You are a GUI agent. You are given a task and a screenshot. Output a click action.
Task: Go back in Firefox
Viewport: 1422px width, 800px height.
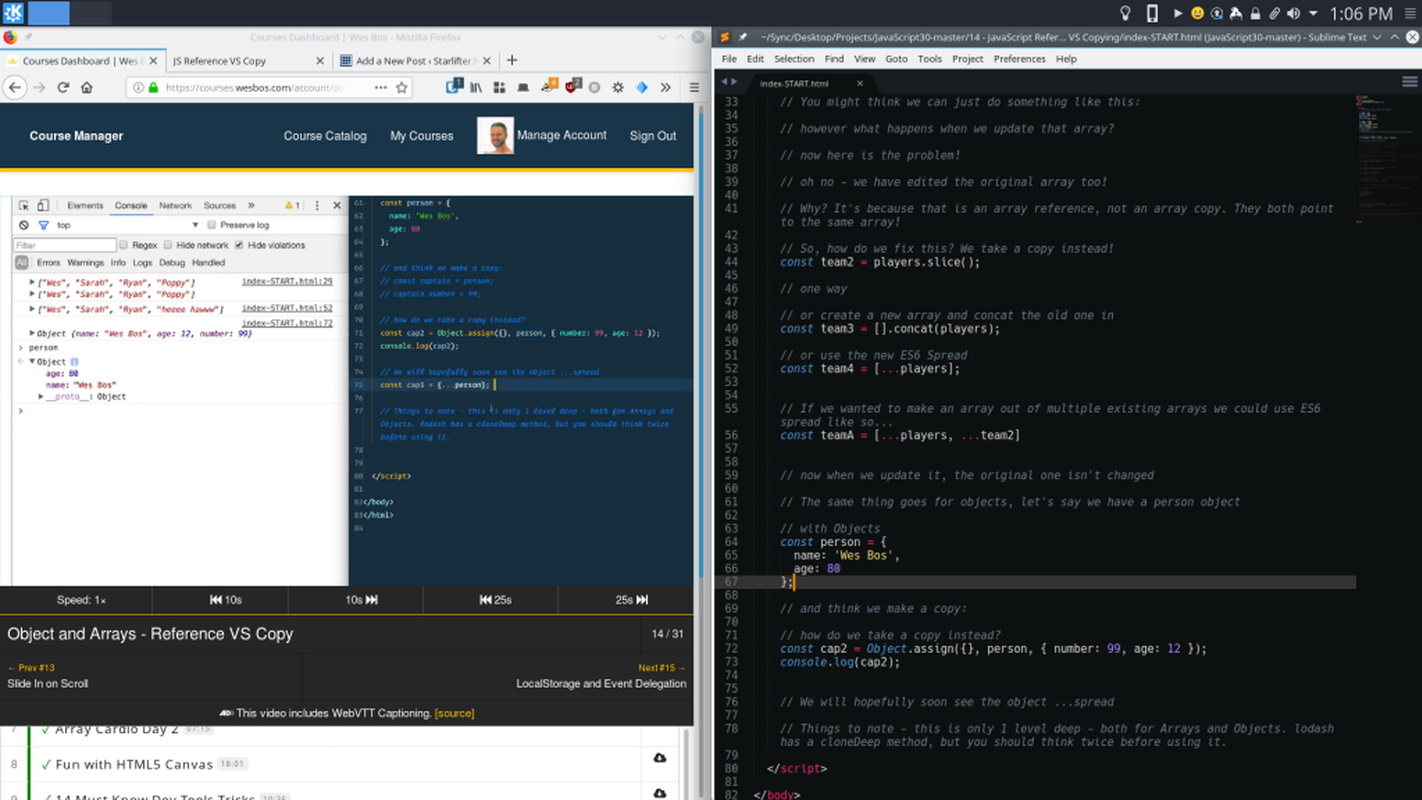point(14,88)
